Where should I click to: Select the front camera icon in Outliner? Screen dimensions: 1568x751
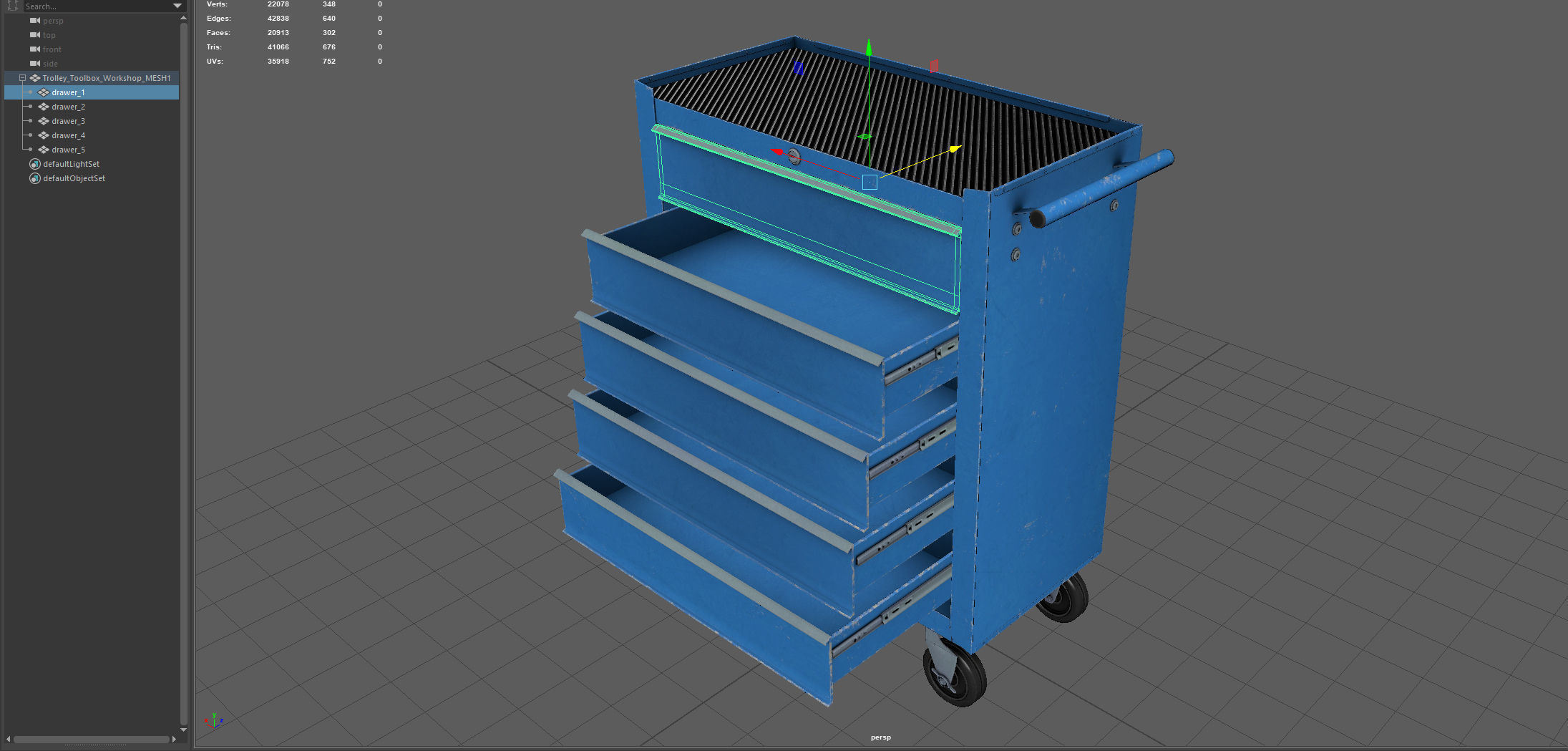tap(35, 49)
